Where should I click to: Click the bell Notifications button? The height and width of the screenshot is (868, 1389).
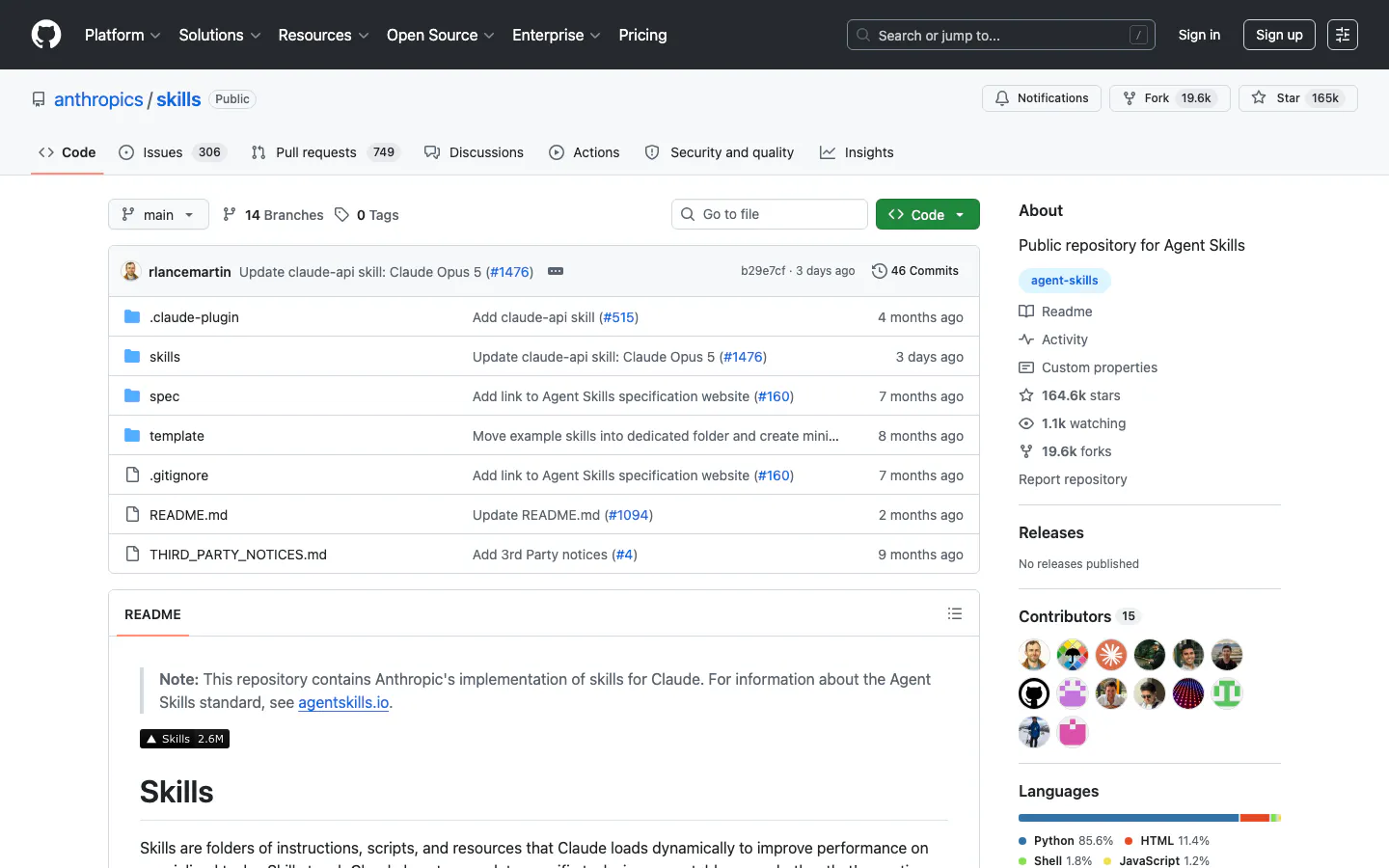pyautogui.click(x=1042, y=98)
